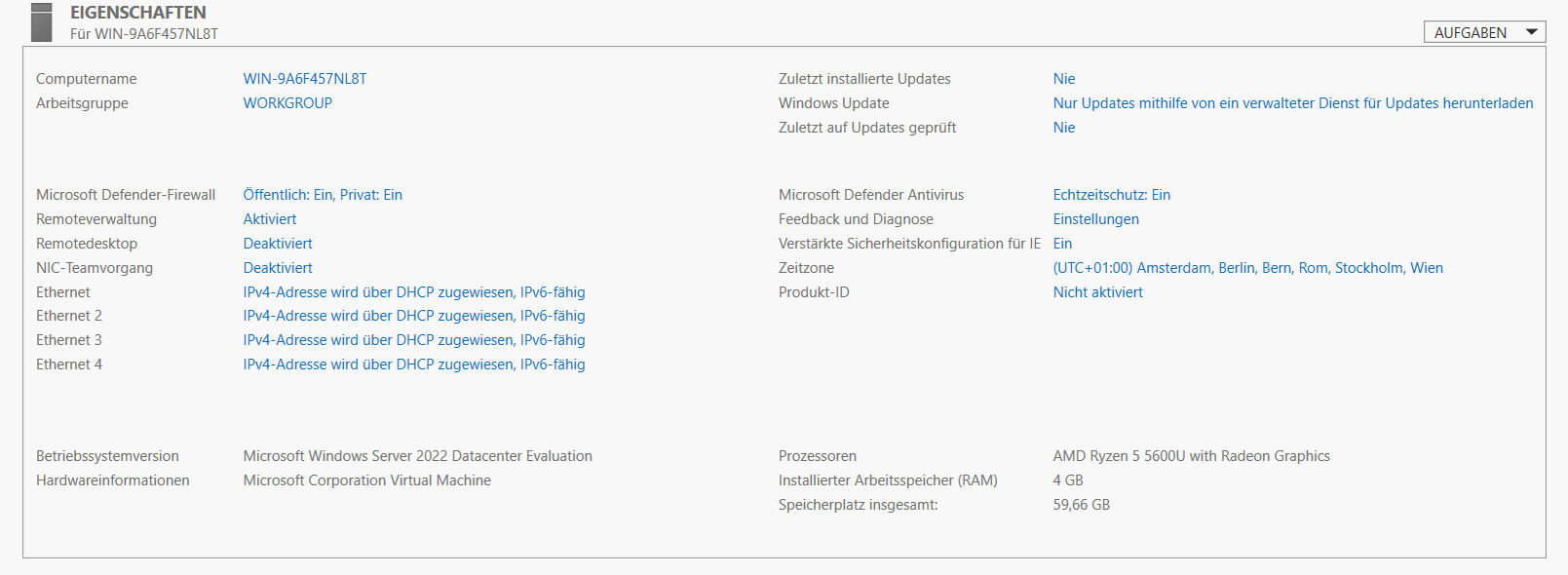Viewport: 1568px width, 575px height.
Task: Change Zeitzone by clicking UTC+01:00 link
Action: [x=1247, y=267]
